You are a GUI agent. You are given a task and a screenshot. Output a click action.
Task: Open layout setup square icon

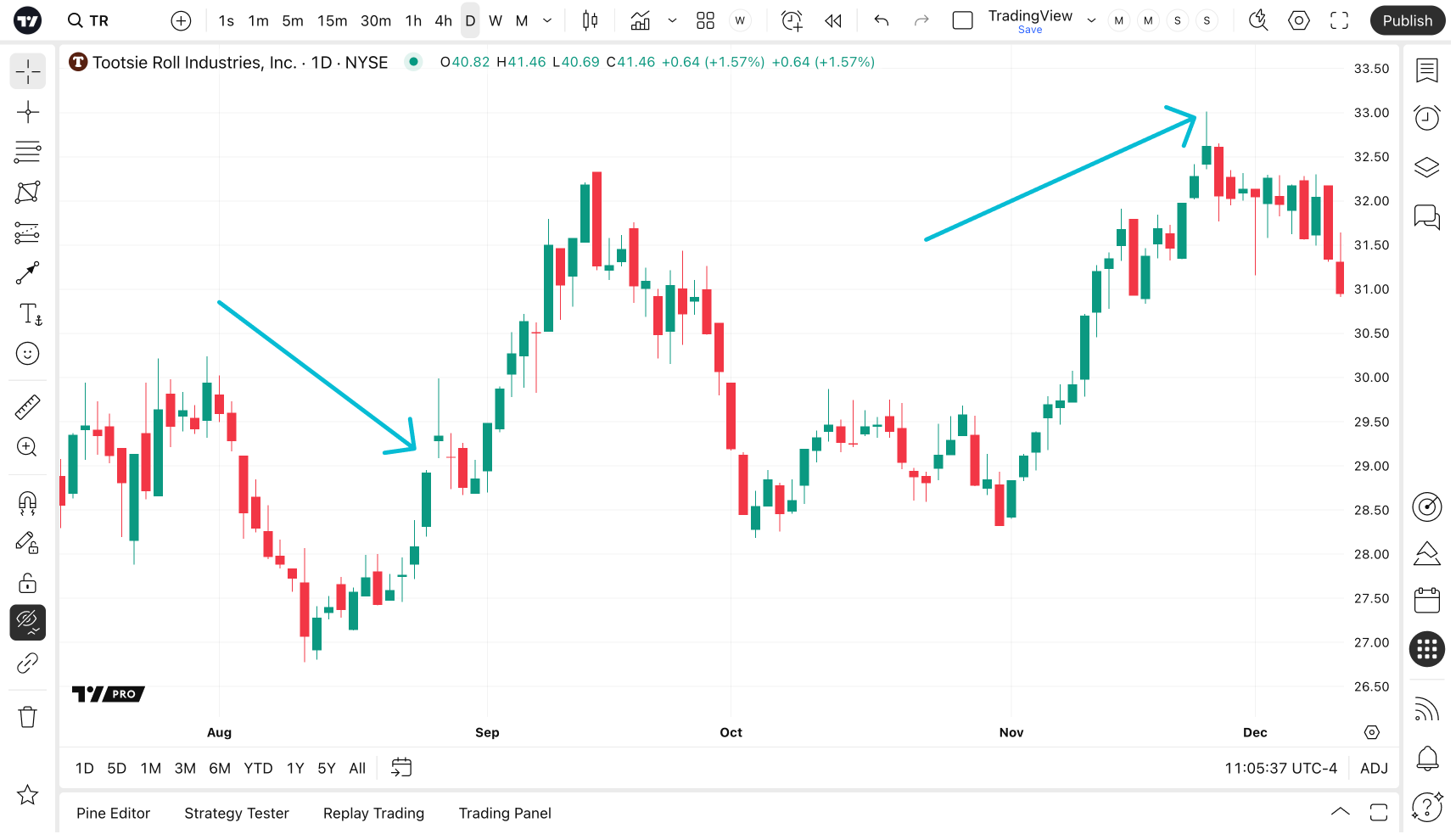962,20
